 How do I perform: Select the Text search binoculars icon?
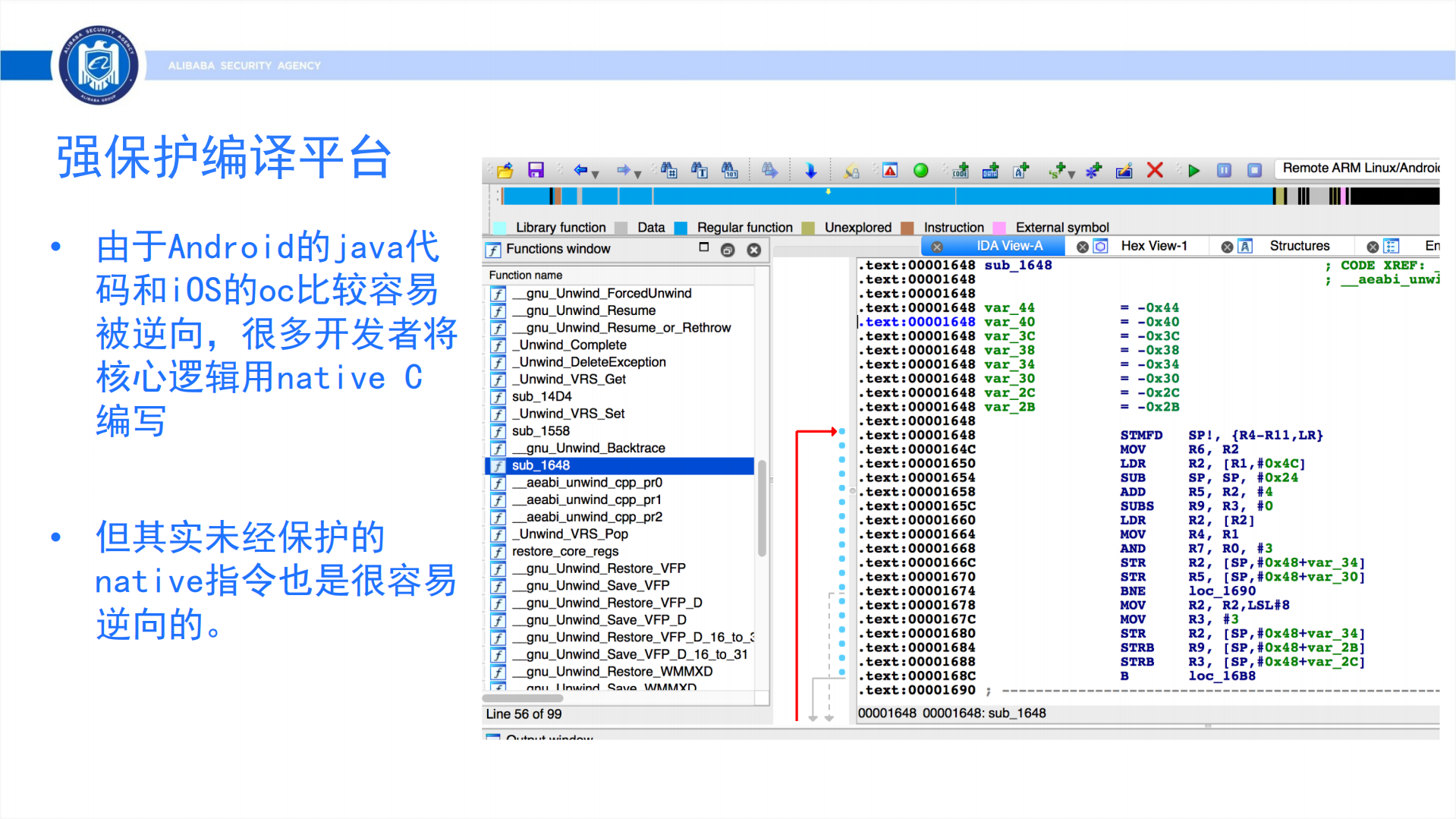700,170
